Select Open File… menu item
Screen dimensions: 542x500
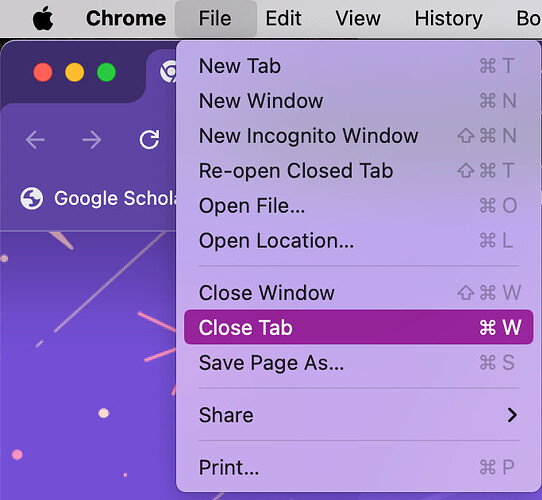point(358,205)
